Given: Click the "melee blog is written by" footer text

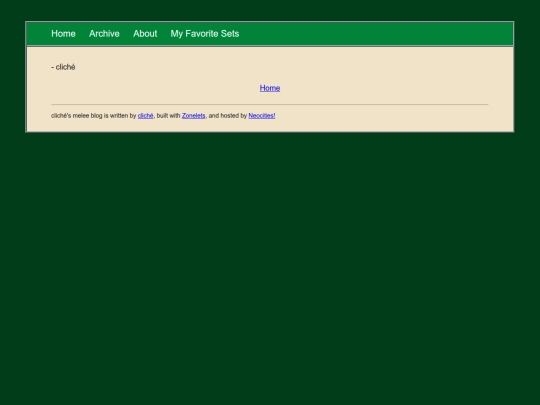Looking at the screenshot, I should click(104, 116).
